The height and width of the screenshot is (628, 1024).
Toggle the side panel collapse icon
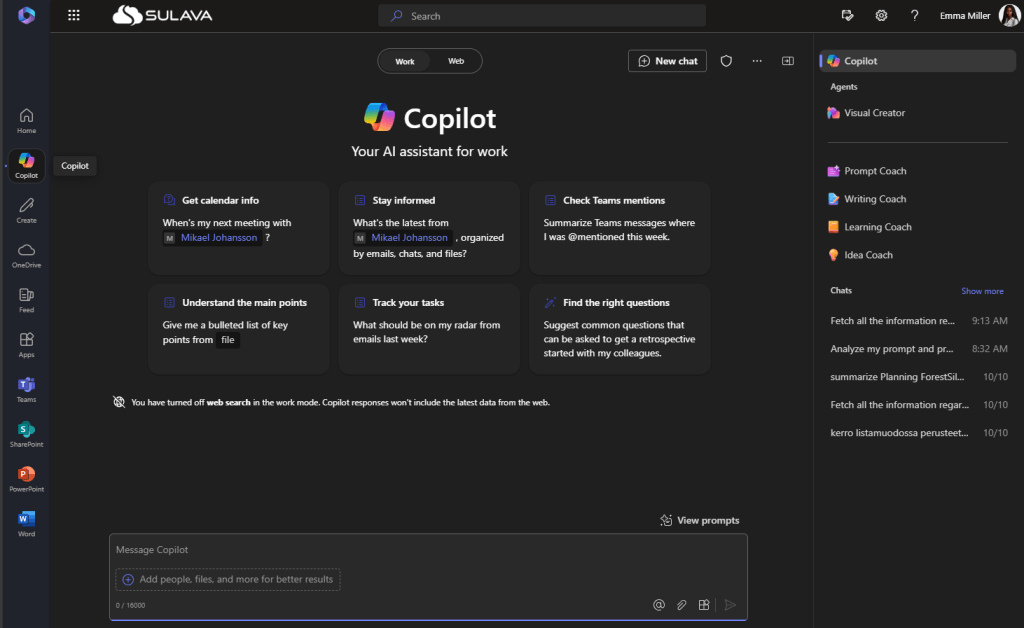click(788, 61)
